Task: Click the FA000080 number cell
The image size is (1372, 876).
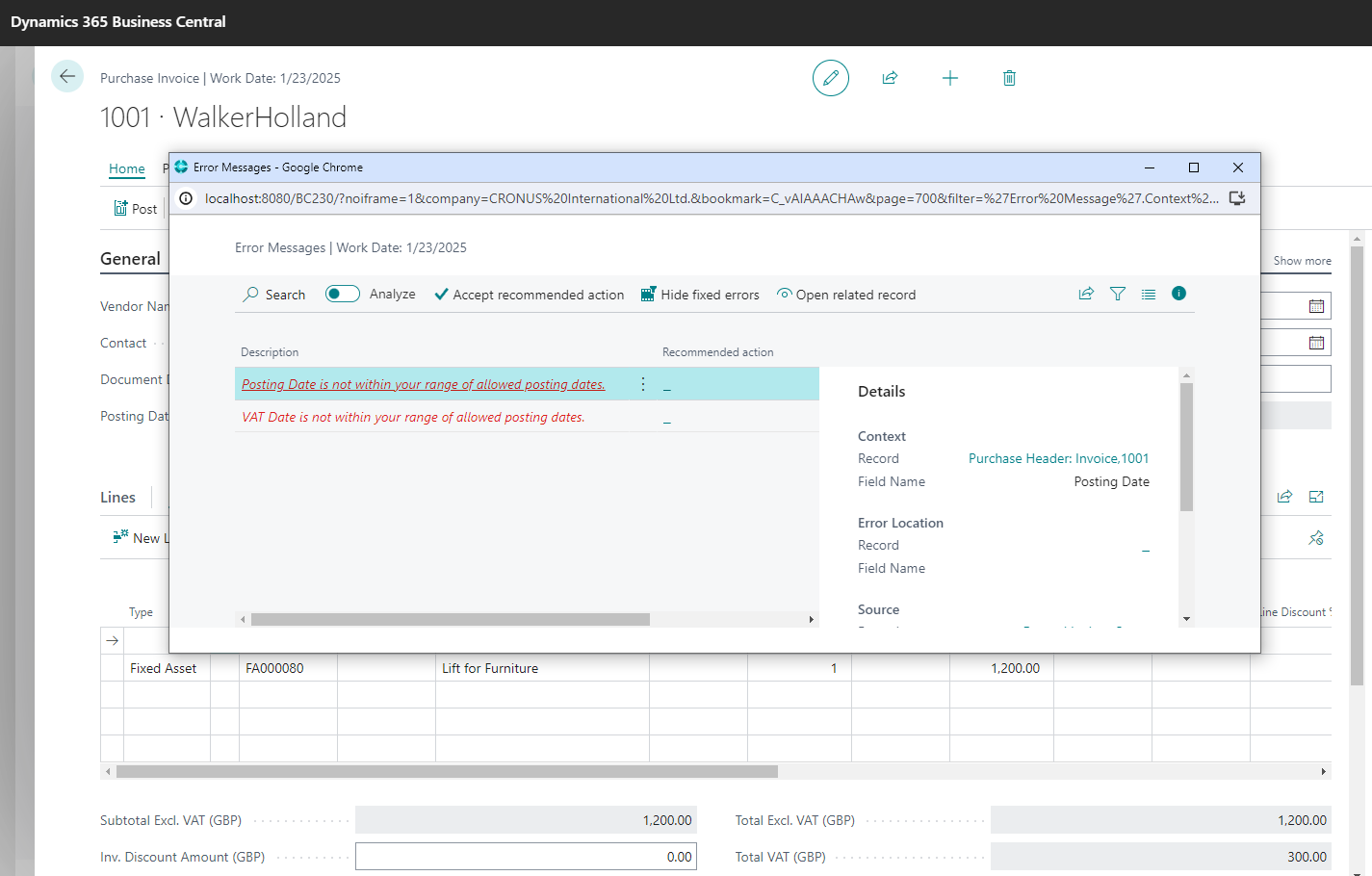Action: (288, 668)
